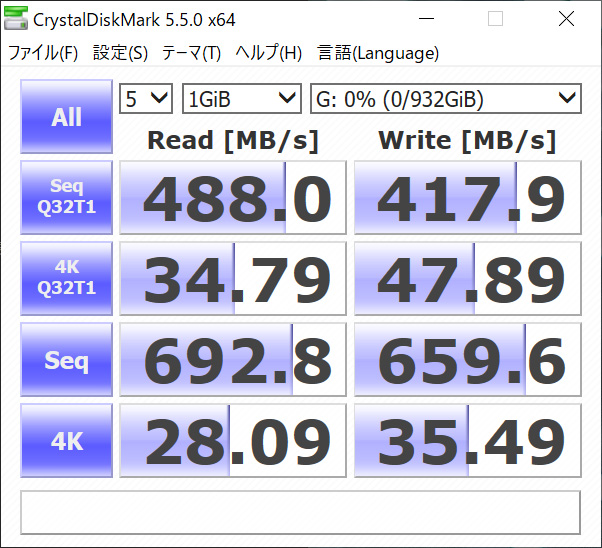Open the ヘルプ(H) menu
Image resolution: width=602 pixels, height=548 pixels.
[x=269, y=53]
